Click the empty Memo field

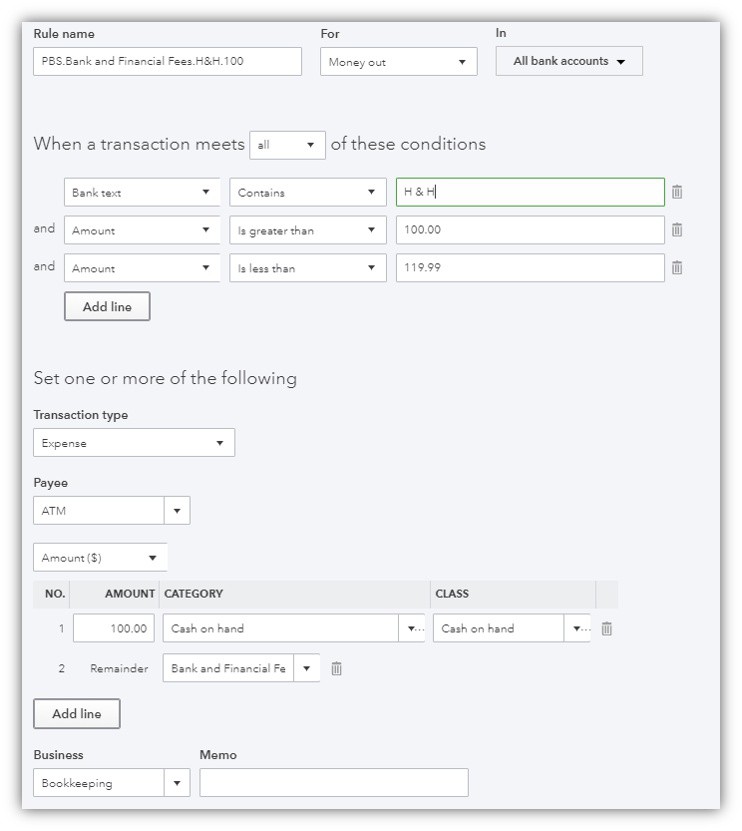tap(334, 782)
